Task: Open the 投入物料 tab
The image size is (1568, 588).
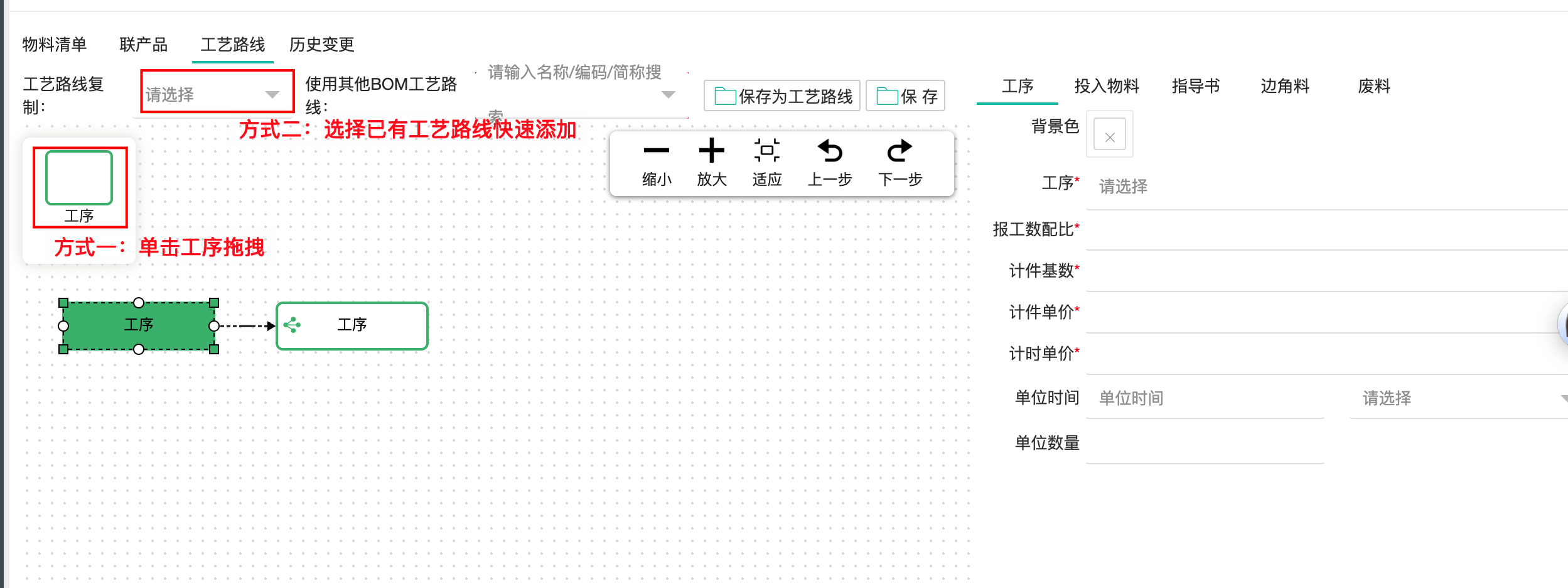Action: point(1106,86)
